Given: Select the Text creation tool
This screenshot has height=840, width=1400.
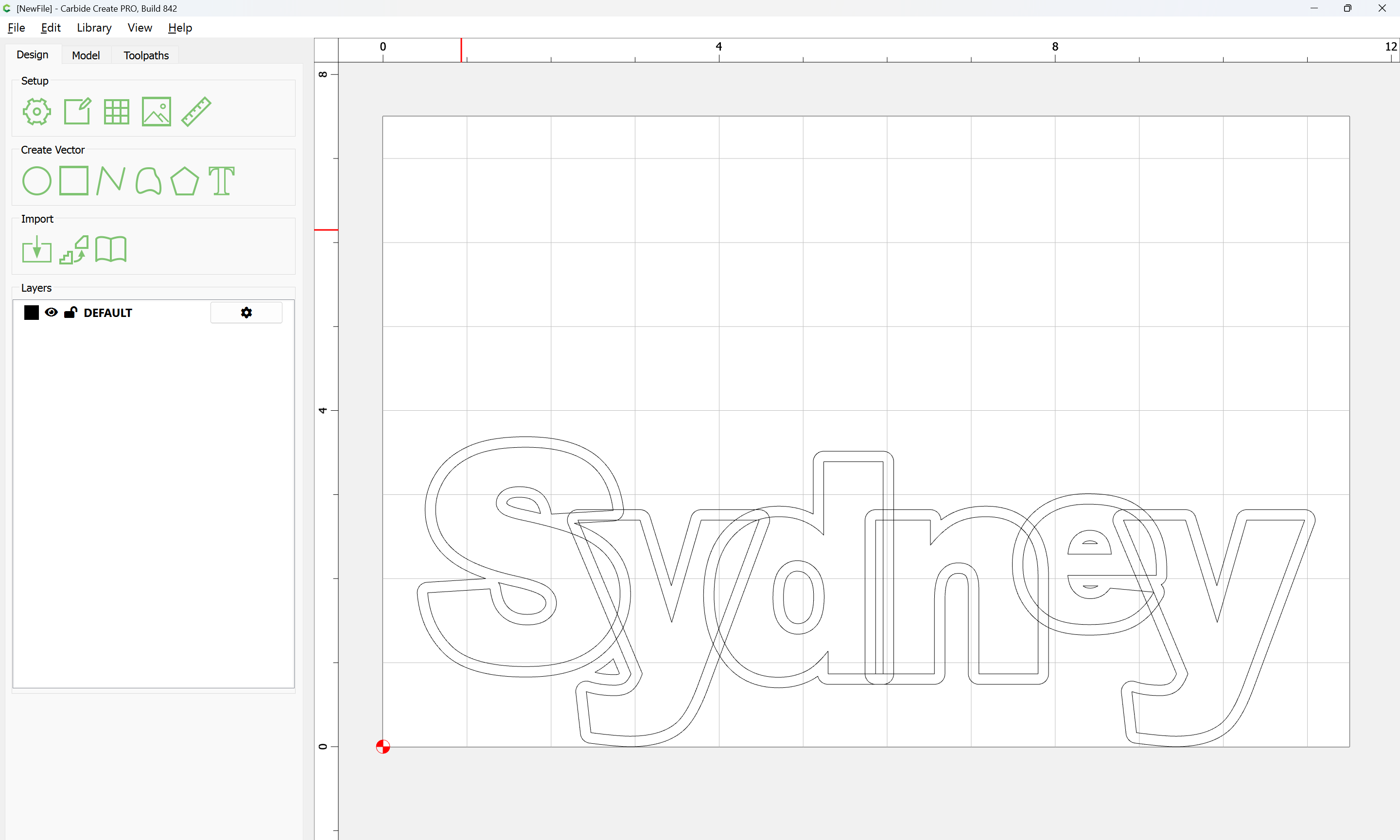Looking at the screenshot, I should coord(221,181).
